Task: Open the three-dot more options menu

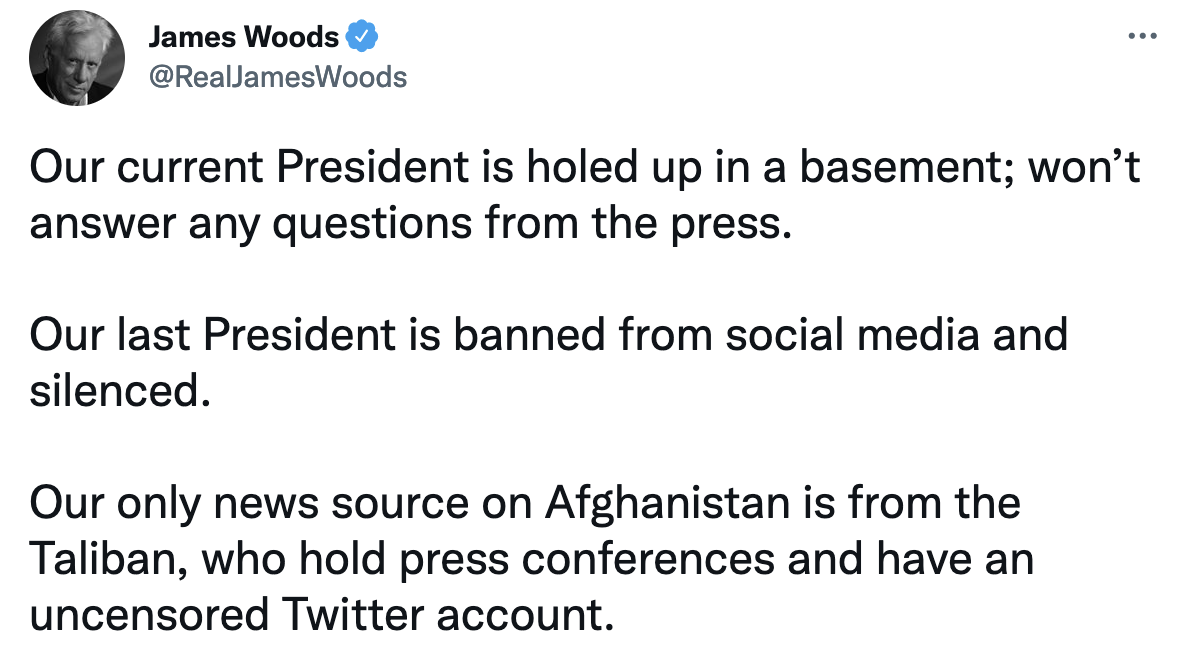Action: (x=1142, y=38)
